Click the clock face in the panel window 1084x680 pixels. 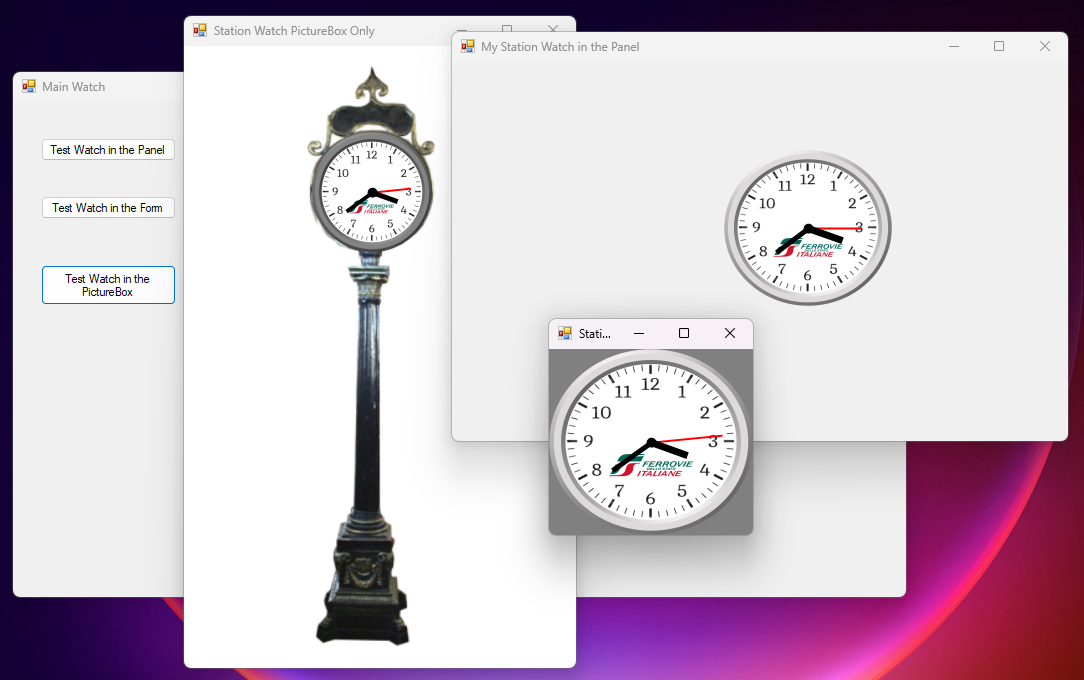pos(807,228)
